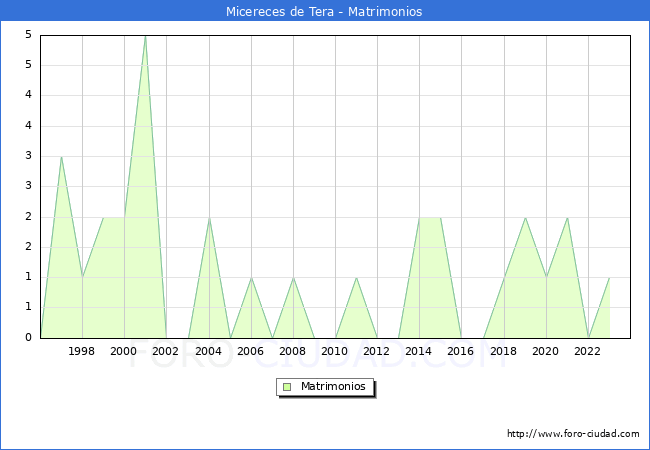Select the 2018 x-axis label
The image size is (650, 450).
503,351
